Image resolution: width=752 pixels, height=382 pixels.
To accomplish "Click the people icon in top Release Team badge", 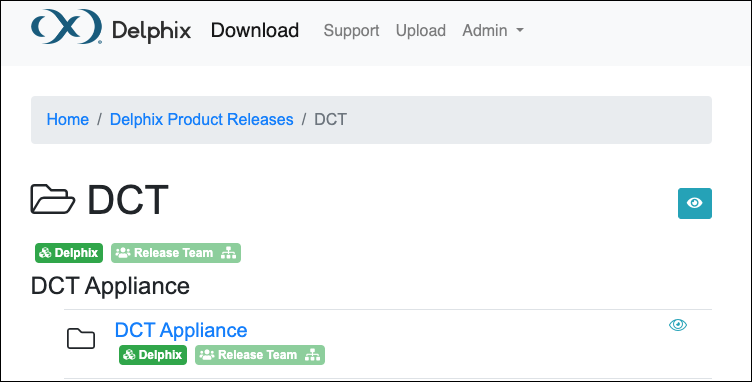I will click(123, 253).
